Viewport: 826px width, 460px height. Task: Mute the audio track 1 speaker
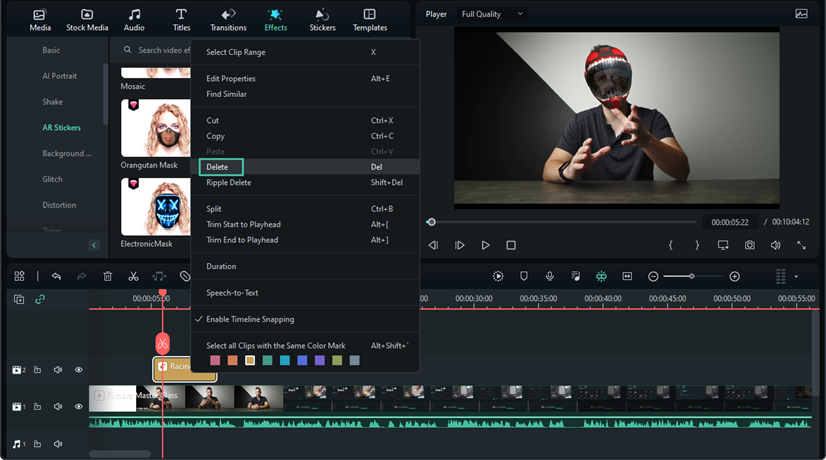click(x=58, y=444)
